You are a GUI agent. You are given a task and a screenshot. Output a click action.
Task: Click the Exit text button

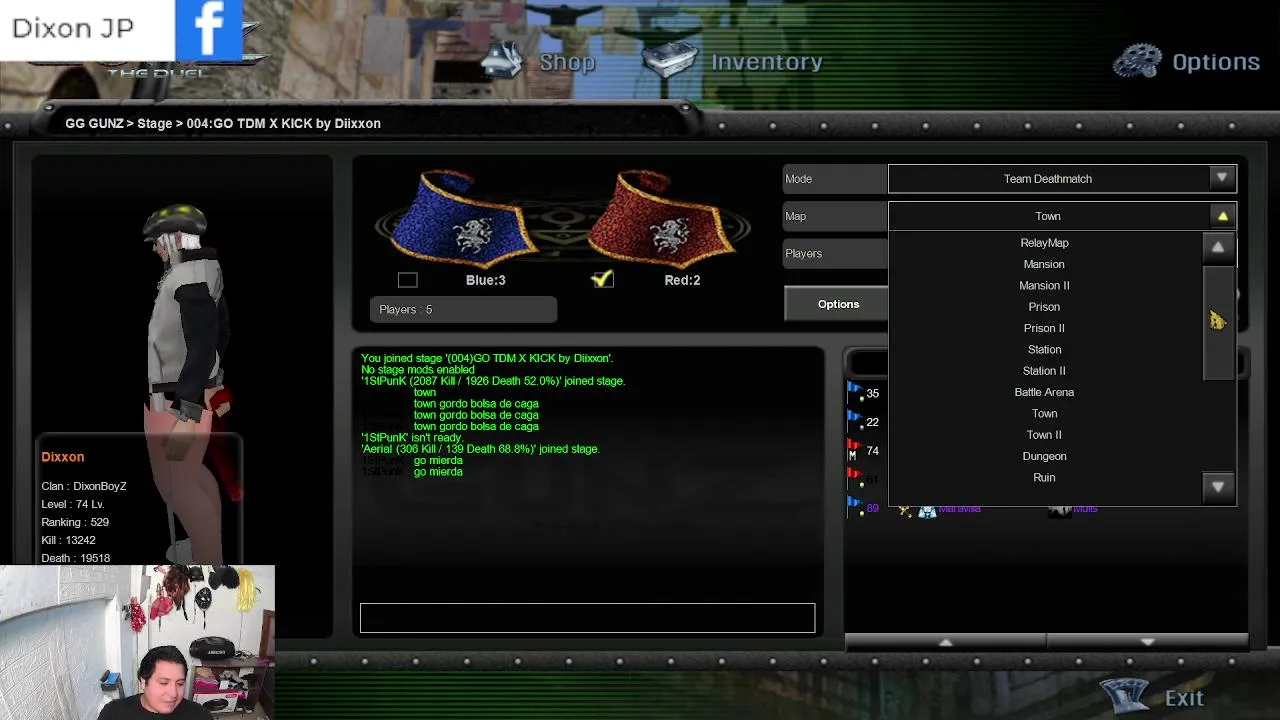pos(1184,698)
